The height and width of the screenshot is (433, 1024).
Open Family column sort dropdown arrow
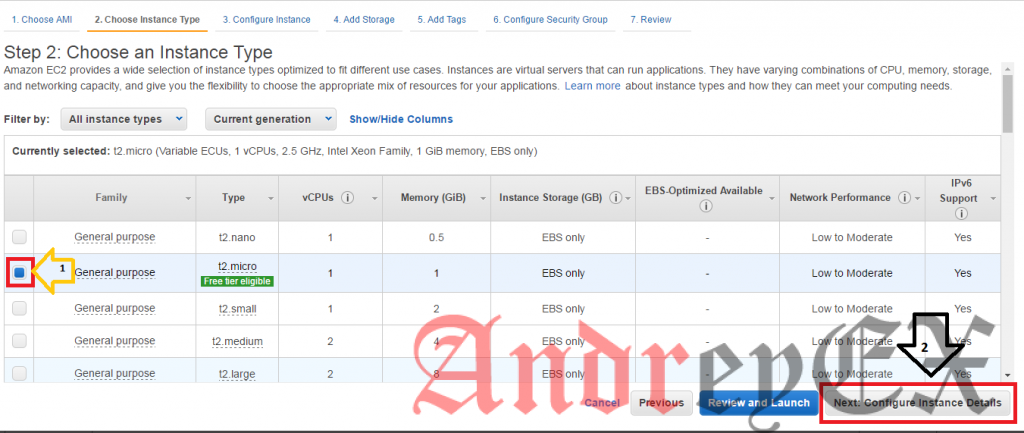pyautogui.click(x=188, y=198)
